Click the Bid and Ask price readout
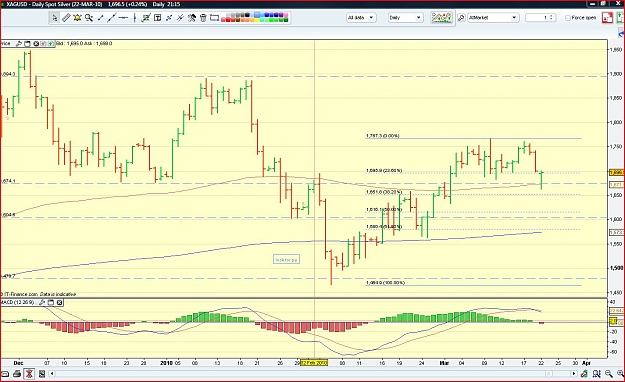Screen dimensions: 625x382 85,43
